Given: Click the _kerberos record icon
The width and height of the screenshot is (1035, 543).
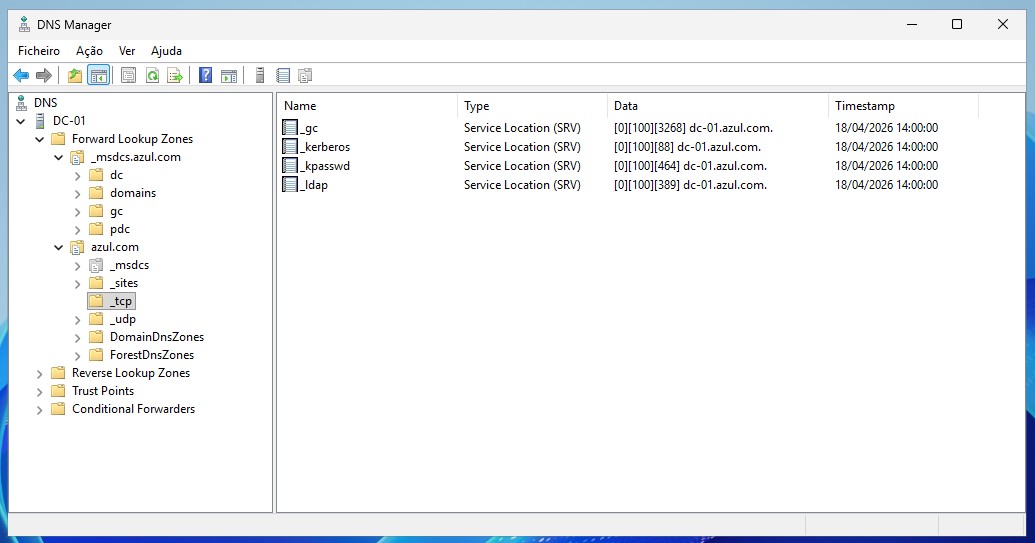Looking at the screenshot, I should tap(290, 146).
